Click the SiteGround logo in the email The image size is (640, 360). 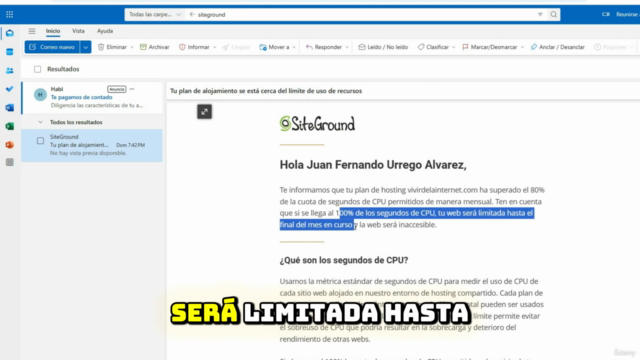[x=317, y=124]
